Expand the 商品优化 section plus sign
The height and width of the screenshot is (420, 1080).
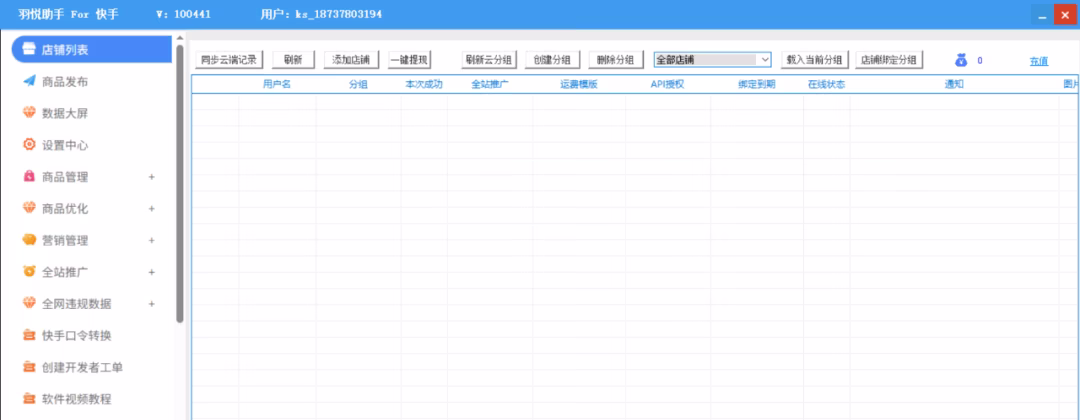[152, 209]
